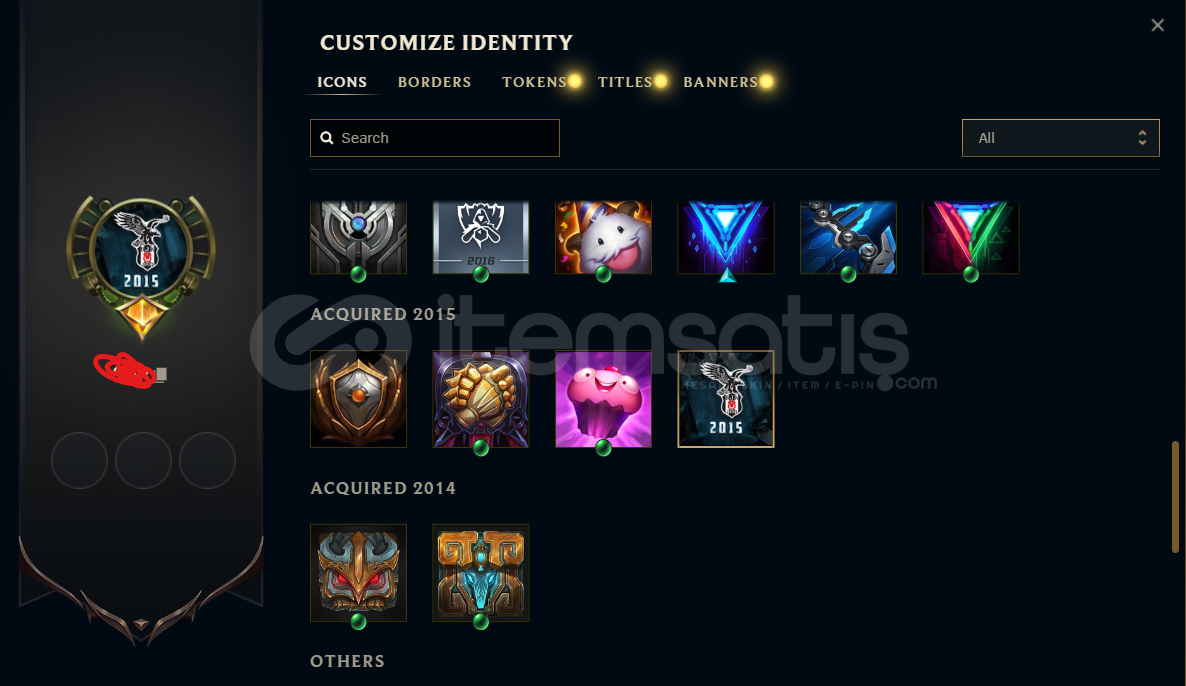Image resolution: width=1186 pixels, height=686 pixels.
Task: Open the Banners tab
Action: [720, 82]
